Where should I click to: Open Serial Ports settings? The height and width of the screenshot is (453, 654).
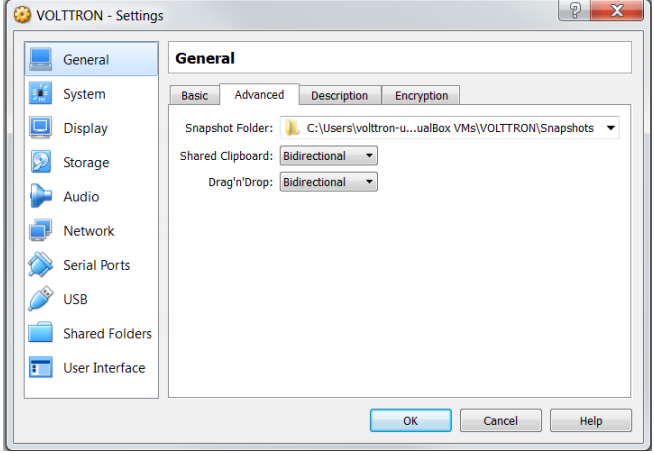click(x=91, y=265)
